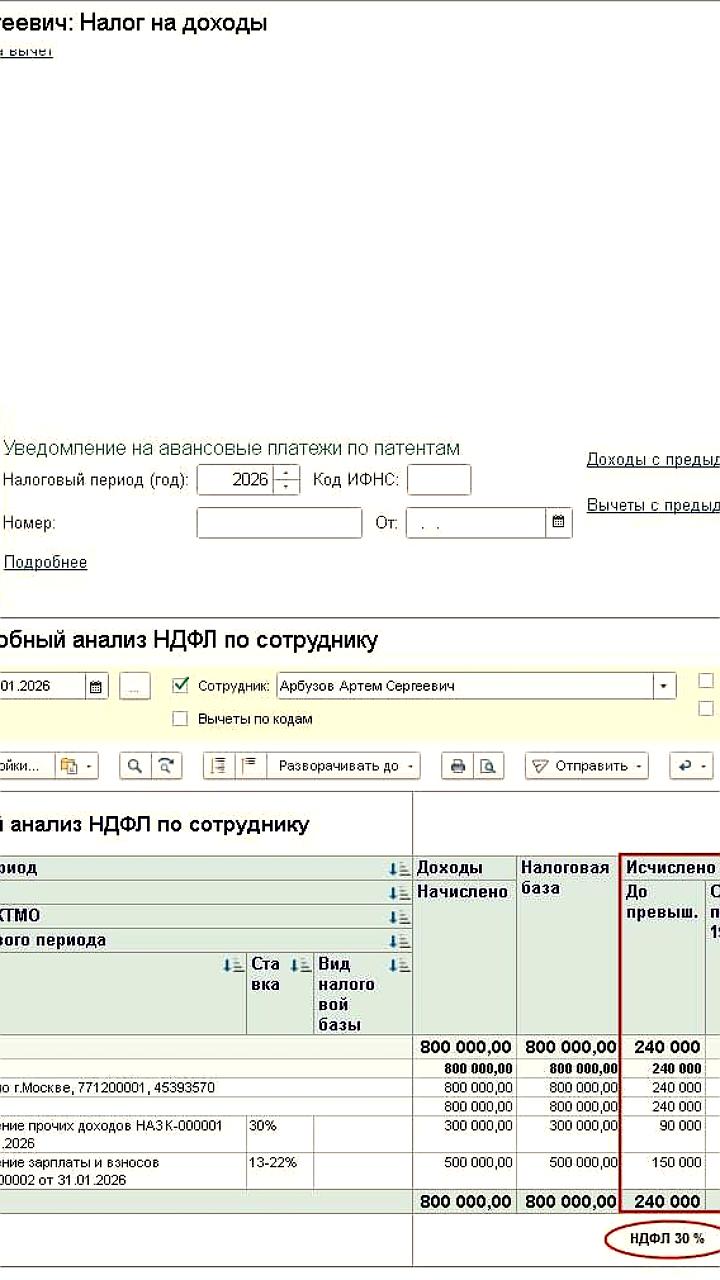720x1280 pixels.
Task: Open print preview icon
Action: [488, 766]
